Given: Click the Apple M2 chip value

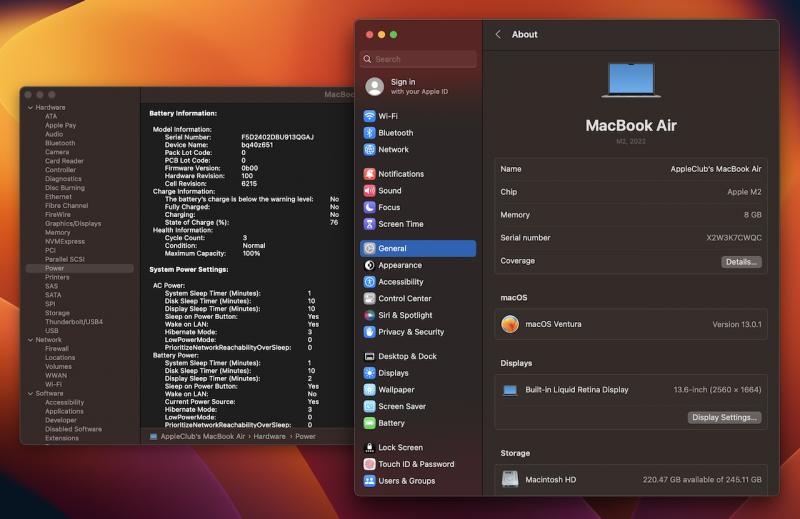Looking at the screenshot, I should click(744, 192).
